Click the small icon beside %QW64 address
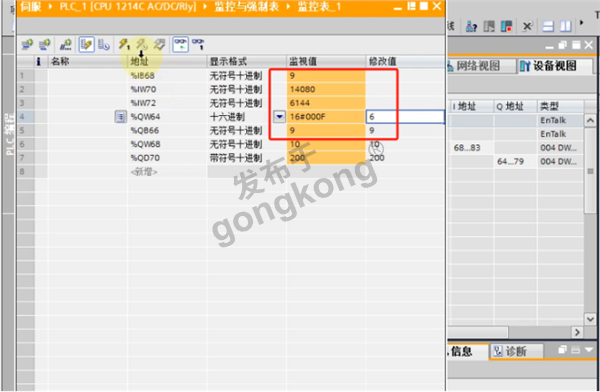Viewport: 600px width, 392px height. coord(121,116)
